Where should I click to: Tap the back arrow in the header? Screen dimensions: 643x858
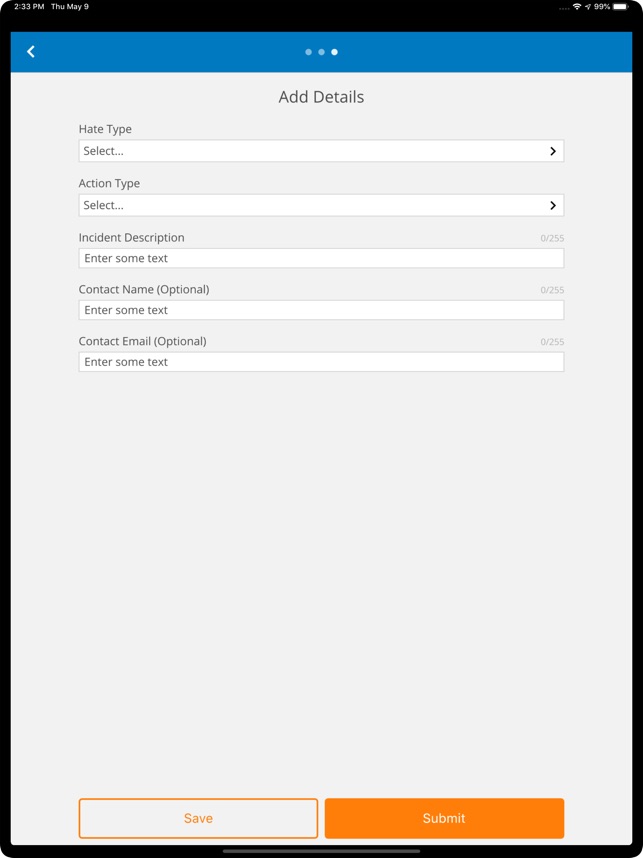(31, 51)
